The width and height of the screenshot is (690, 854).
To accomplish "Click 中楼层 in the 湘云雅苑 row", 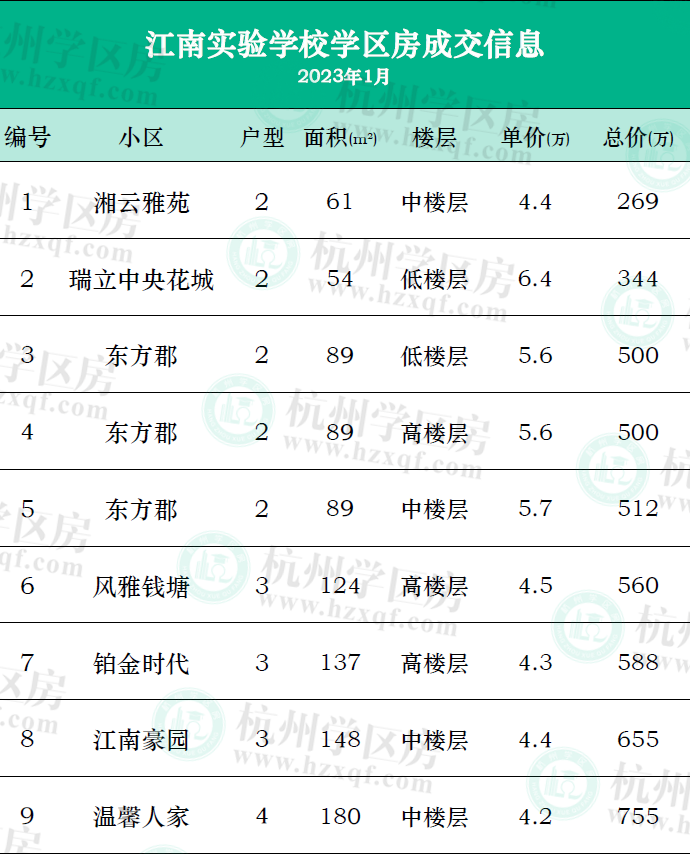I will (x=435, y=203).
